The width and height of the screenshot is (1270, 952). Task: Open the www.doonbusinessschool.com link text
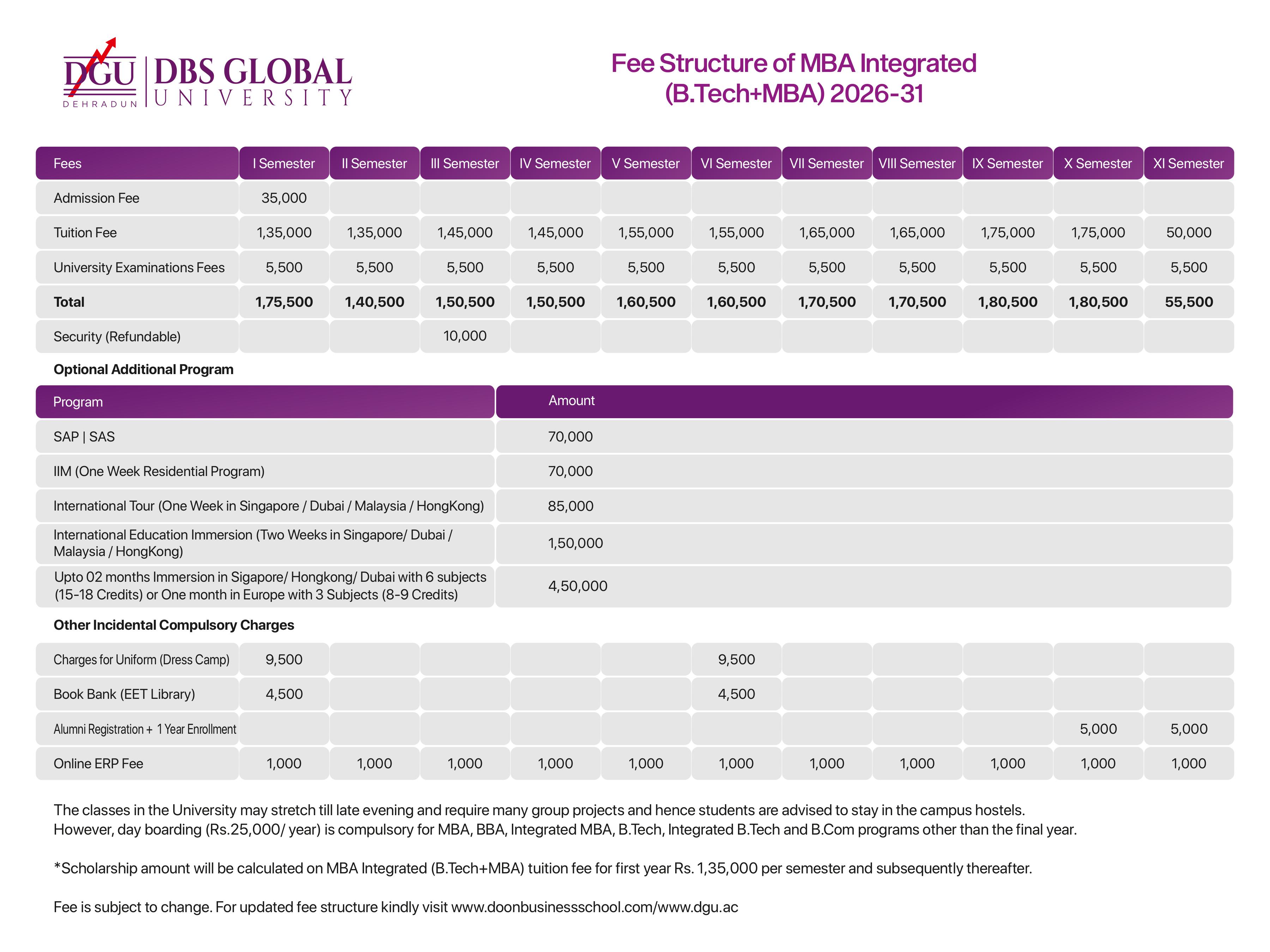[x=552, y=907]
